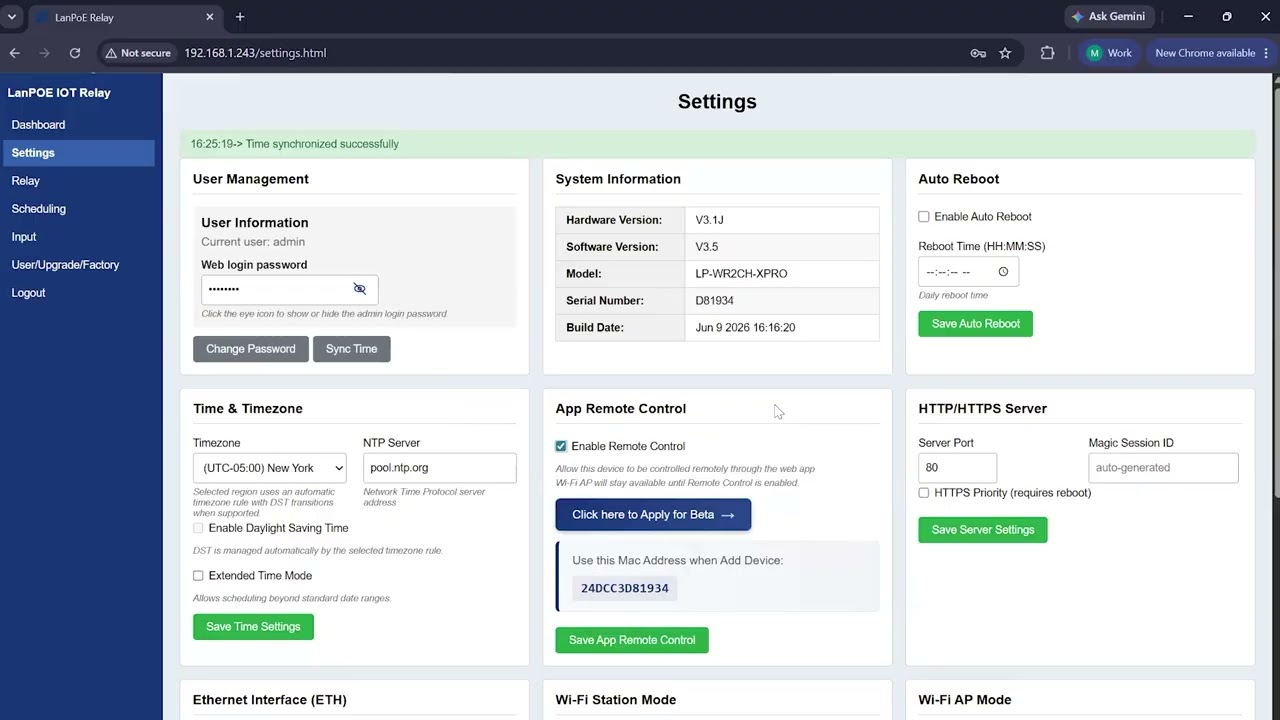The height and width of the screenshot is (720, 1280).
Task: Uncheck Enable Remote Control
Action: (561, 446)
